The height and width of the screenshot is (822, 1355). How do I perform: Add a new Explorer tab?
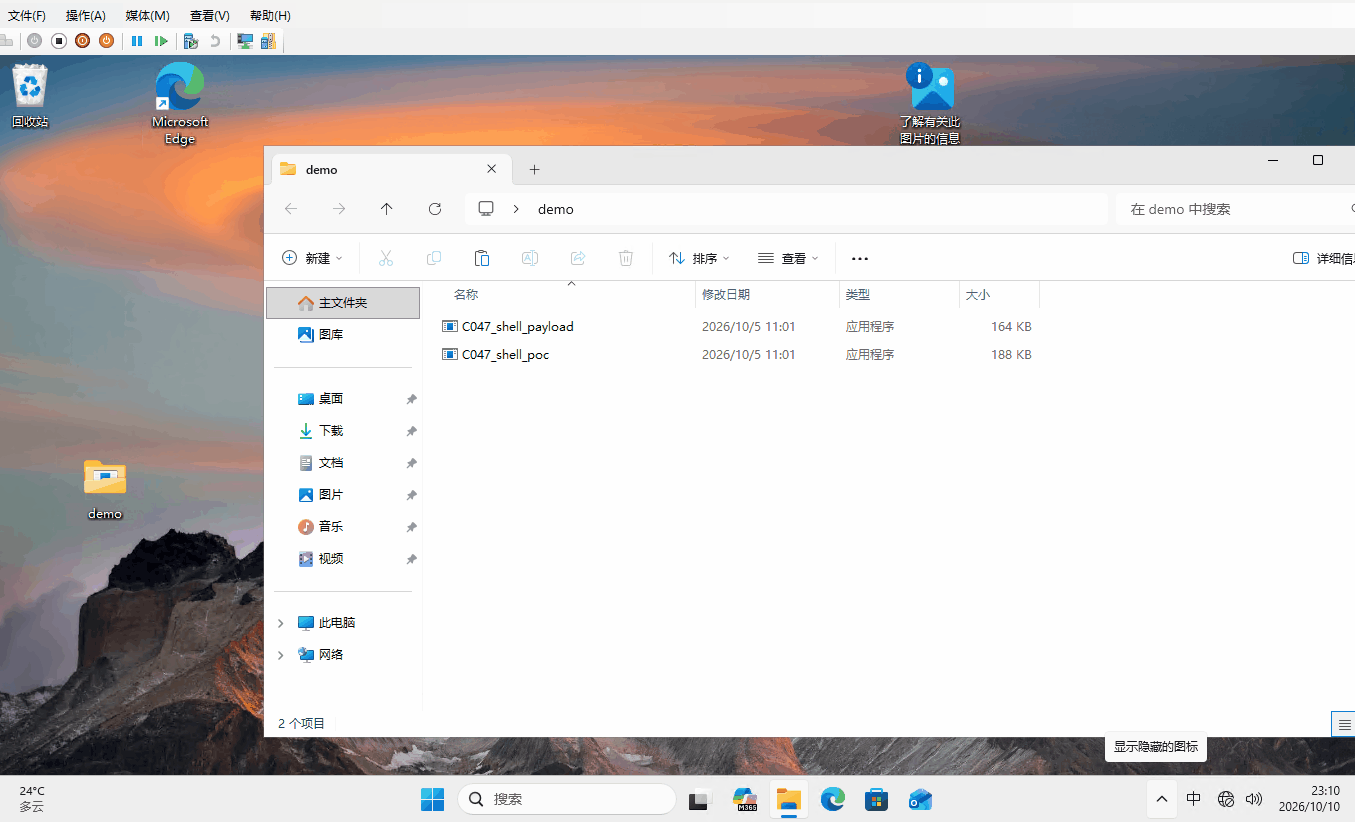point(534,169)
